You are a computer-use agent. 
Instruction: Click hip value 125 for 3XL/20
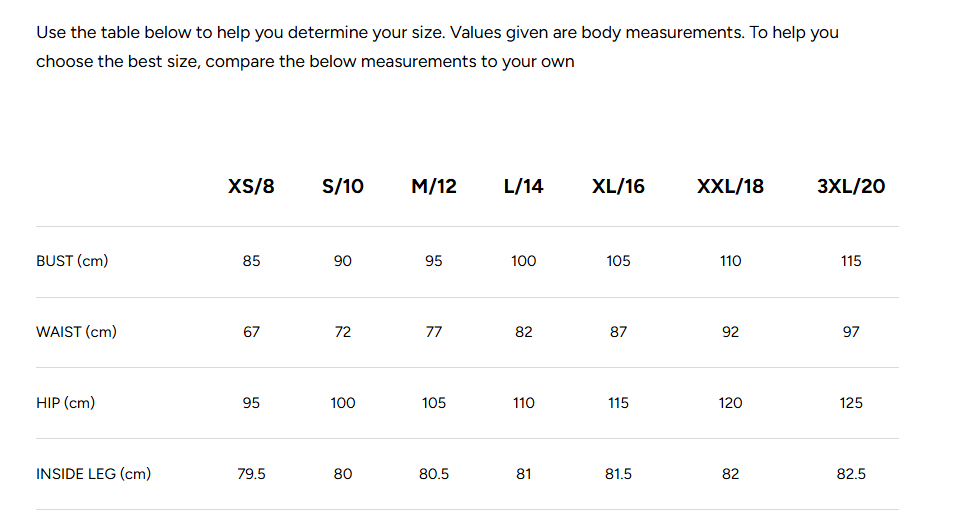(851, 403)
